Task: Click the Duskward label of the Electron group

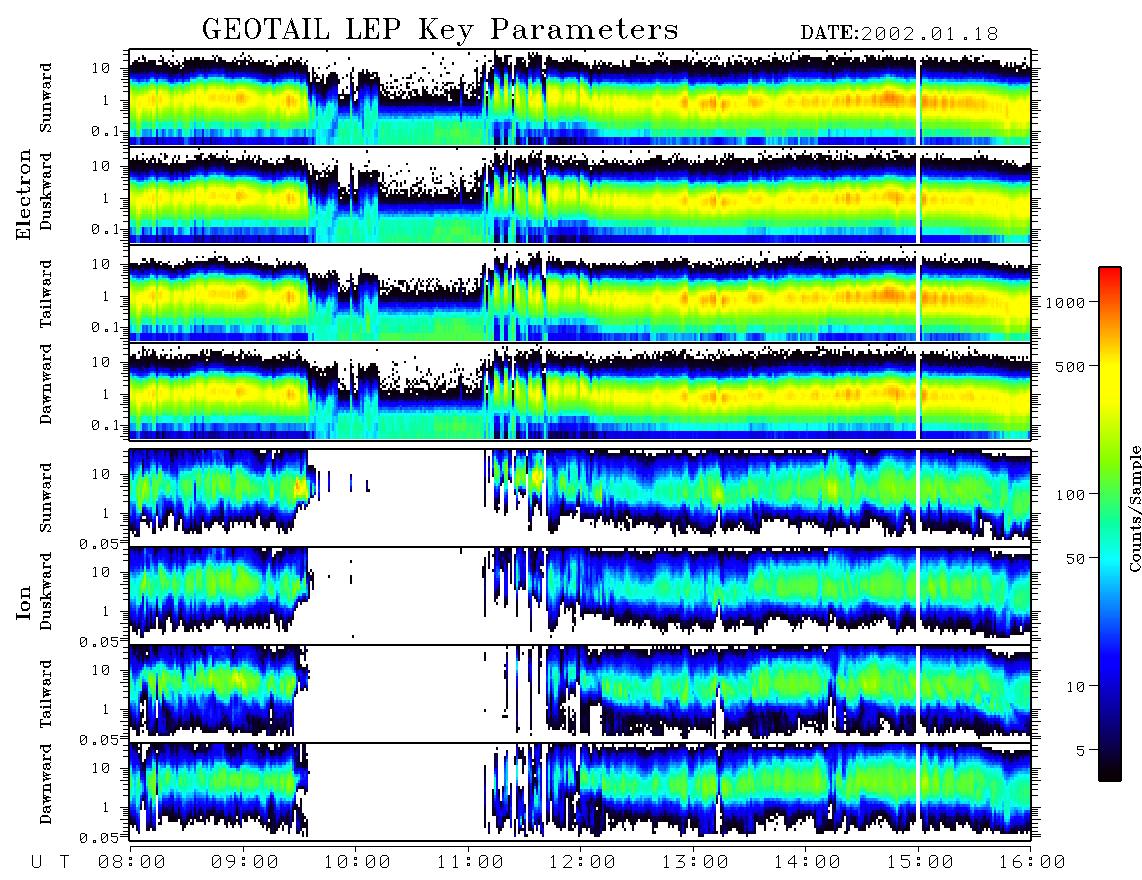Action: pos(46,191)
